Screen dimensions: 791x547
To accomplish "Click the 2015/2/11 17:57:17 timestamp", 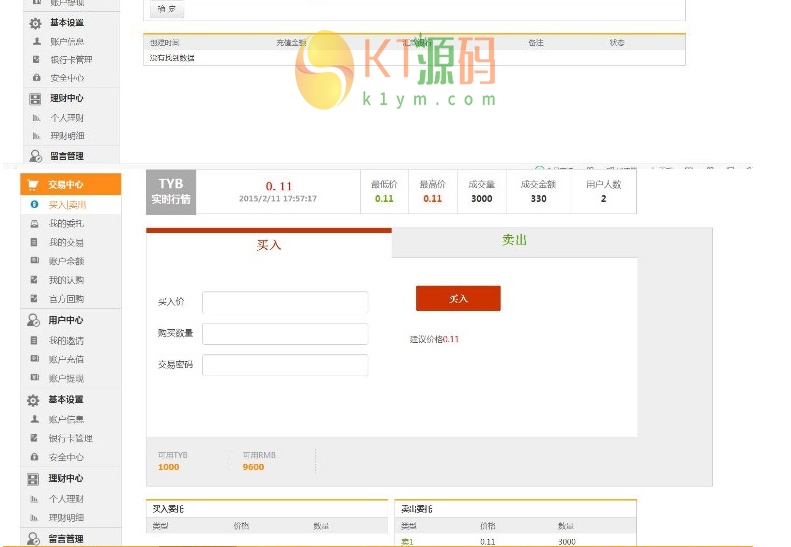I will (x=278, y=199).
